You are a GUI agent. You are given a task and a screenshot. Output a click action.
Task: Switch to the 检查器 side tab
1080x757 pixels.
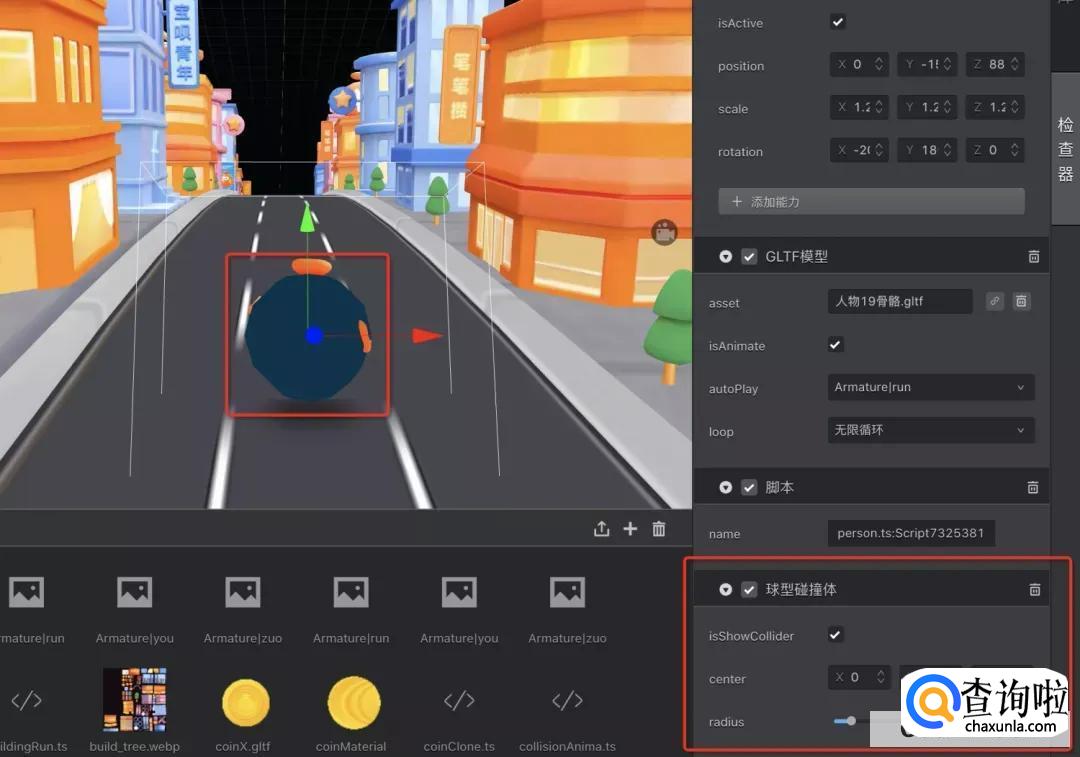click(x=1065, y=150)
